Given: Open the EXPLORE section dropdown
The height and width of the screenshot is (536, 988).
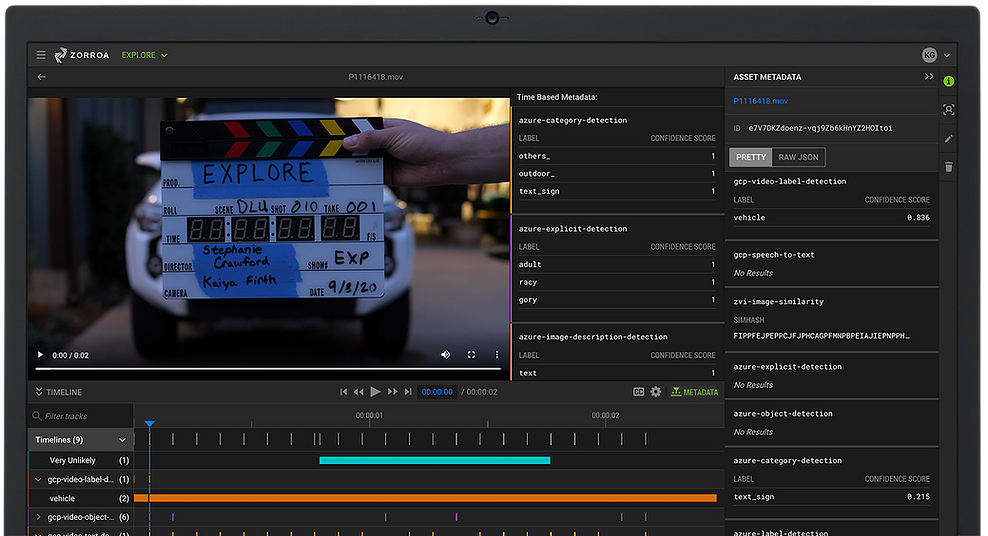Looking at the screenshot, I should 144,55.
